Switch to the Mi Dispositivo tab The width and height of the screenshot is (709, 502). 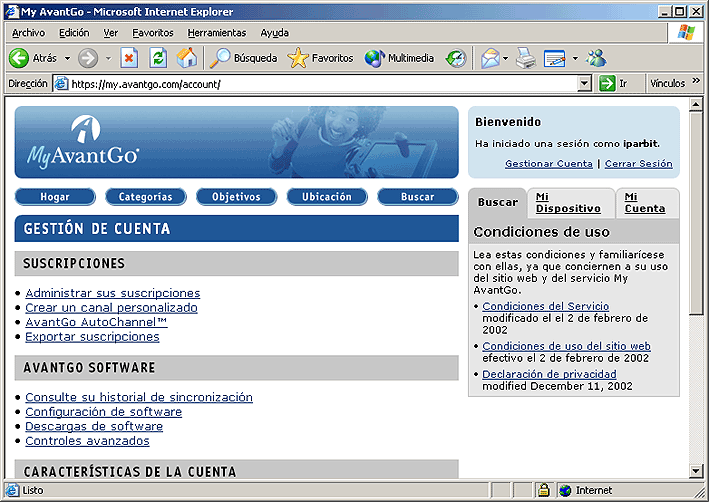coord(567,203)
